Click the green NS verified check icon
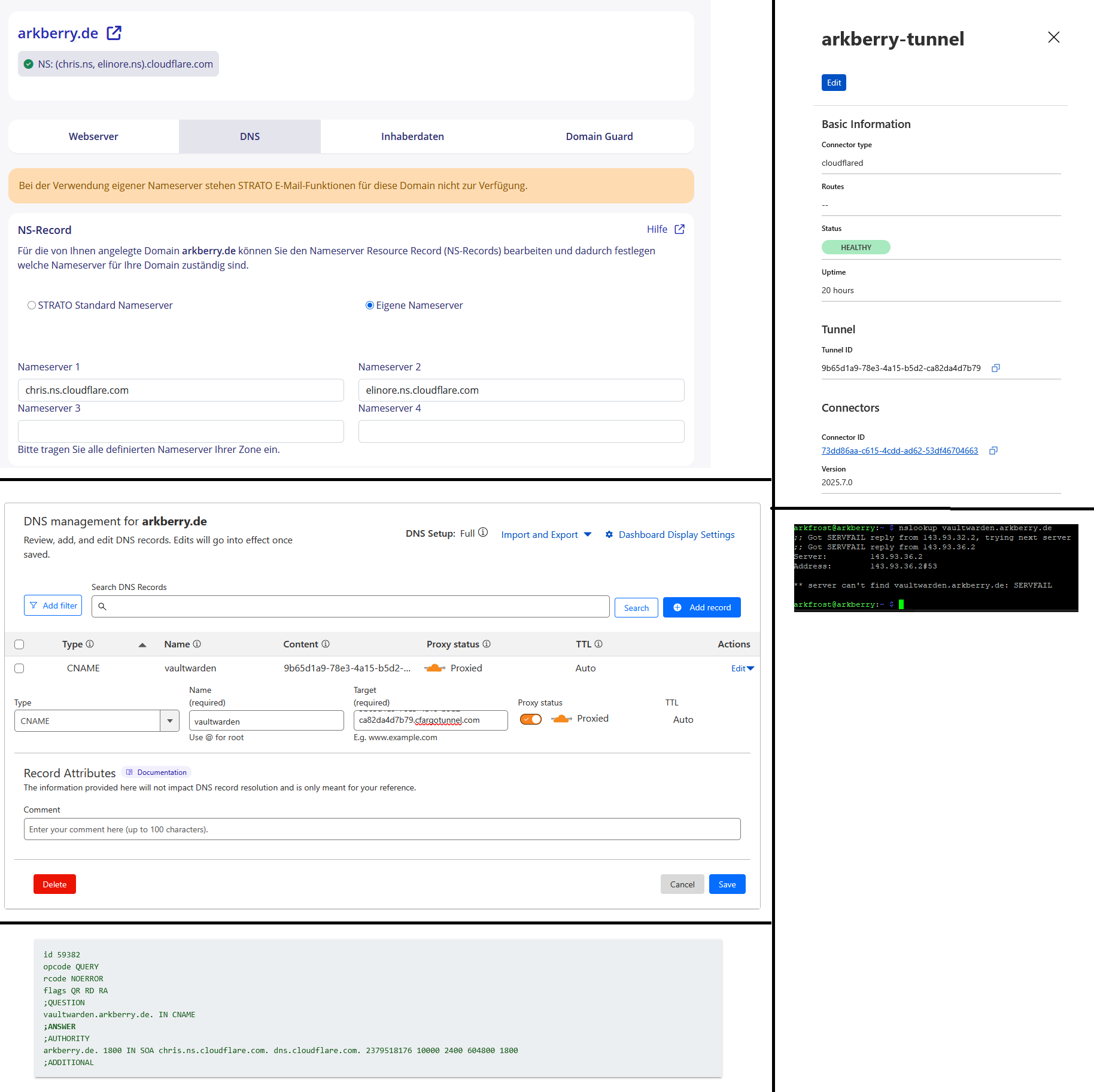1094x1092 pixels. click(x=28, y=64)
